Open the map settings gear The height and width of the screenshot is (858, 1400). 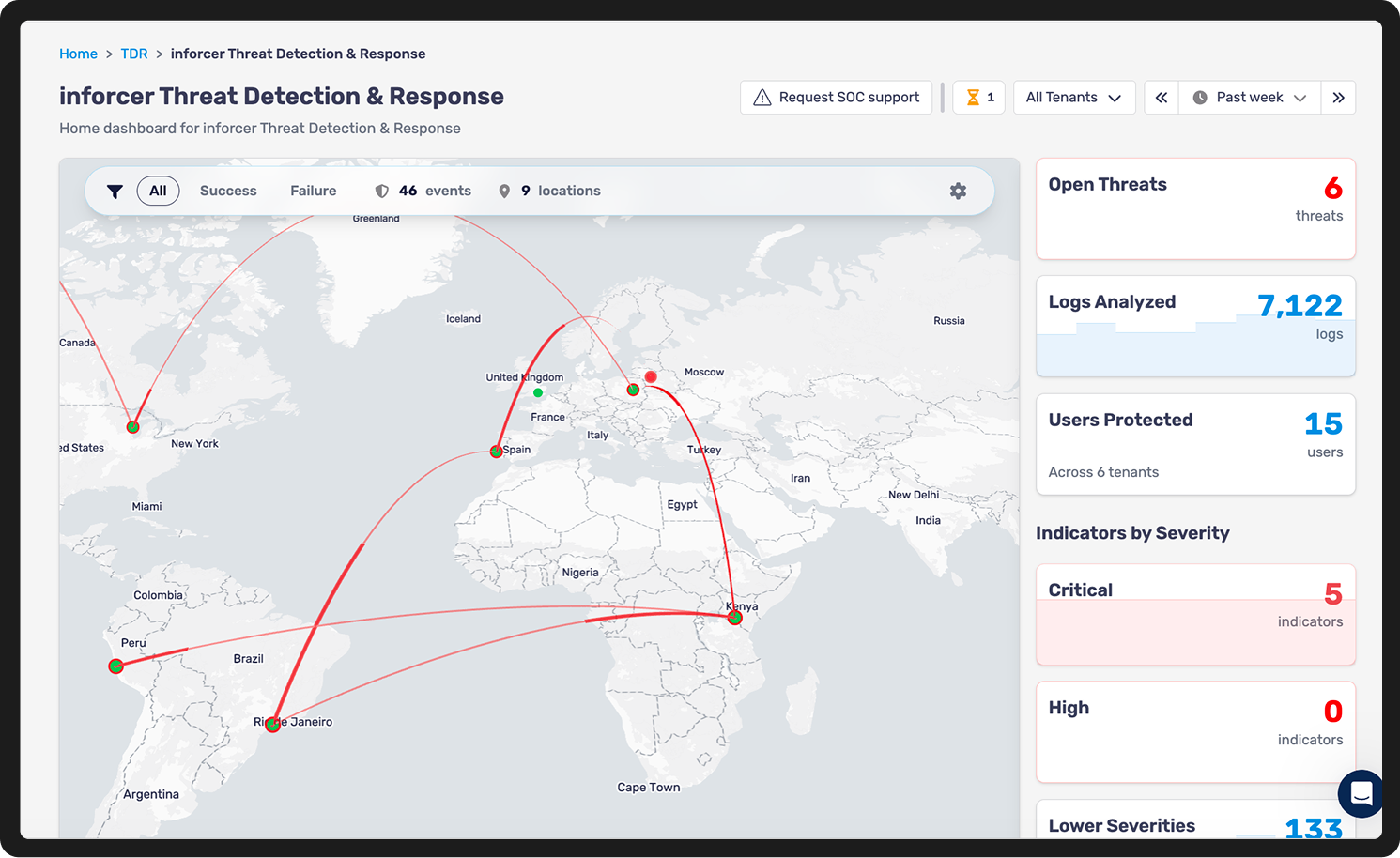pos(958,191)
